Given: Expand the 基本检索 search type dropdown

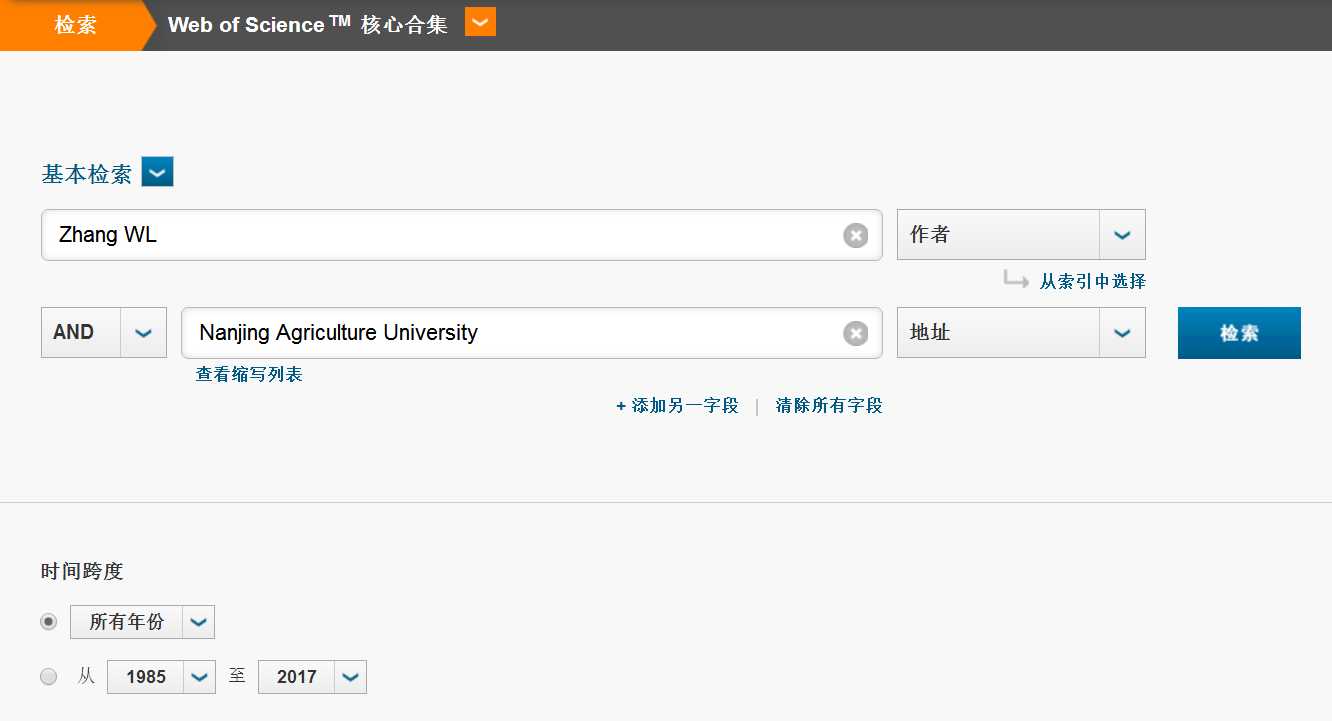Looking at the screenshot, I should pyautogui.click(x=157, y=172).
